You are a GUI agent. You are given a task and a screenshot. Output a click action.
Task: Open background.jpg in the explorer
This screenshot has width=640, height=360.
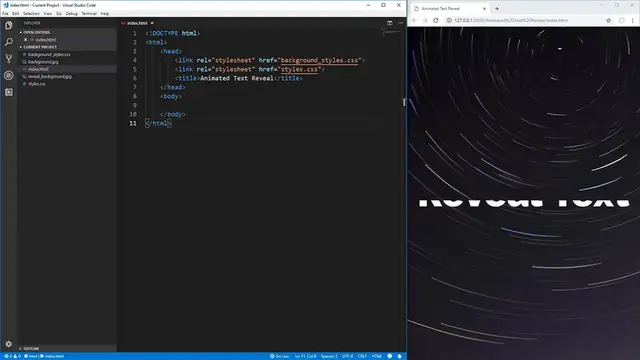[43, 62]
